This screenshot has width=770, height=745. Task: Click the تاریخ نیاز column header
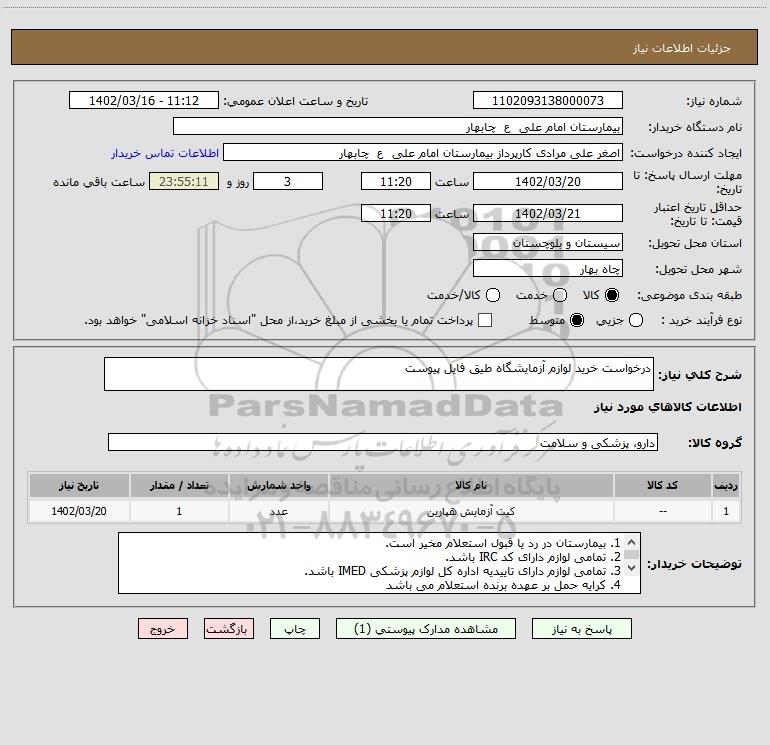pos(79,485)
